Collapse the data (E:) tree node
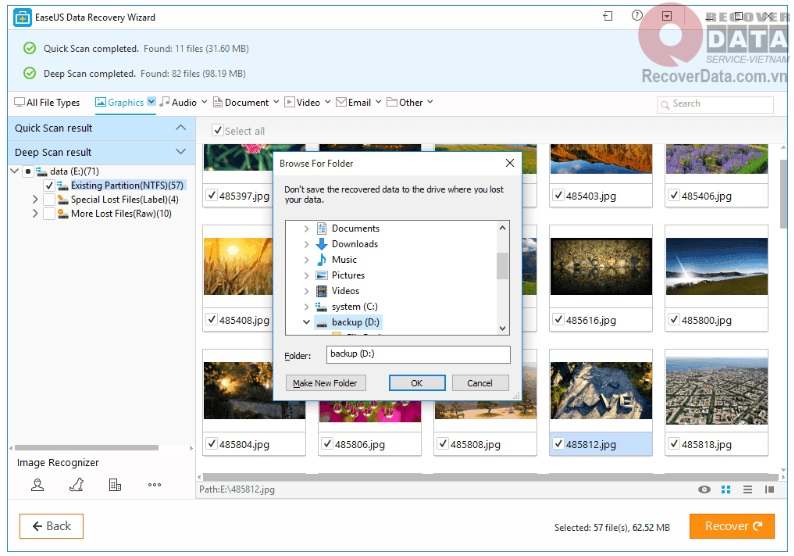This screenshot has width=794, height=556. [x=15, y=171]
